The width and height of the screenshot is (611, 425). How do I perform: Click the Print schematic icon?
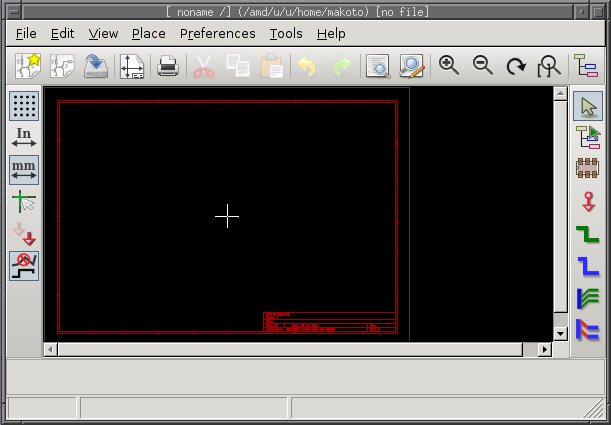[168, 67]
